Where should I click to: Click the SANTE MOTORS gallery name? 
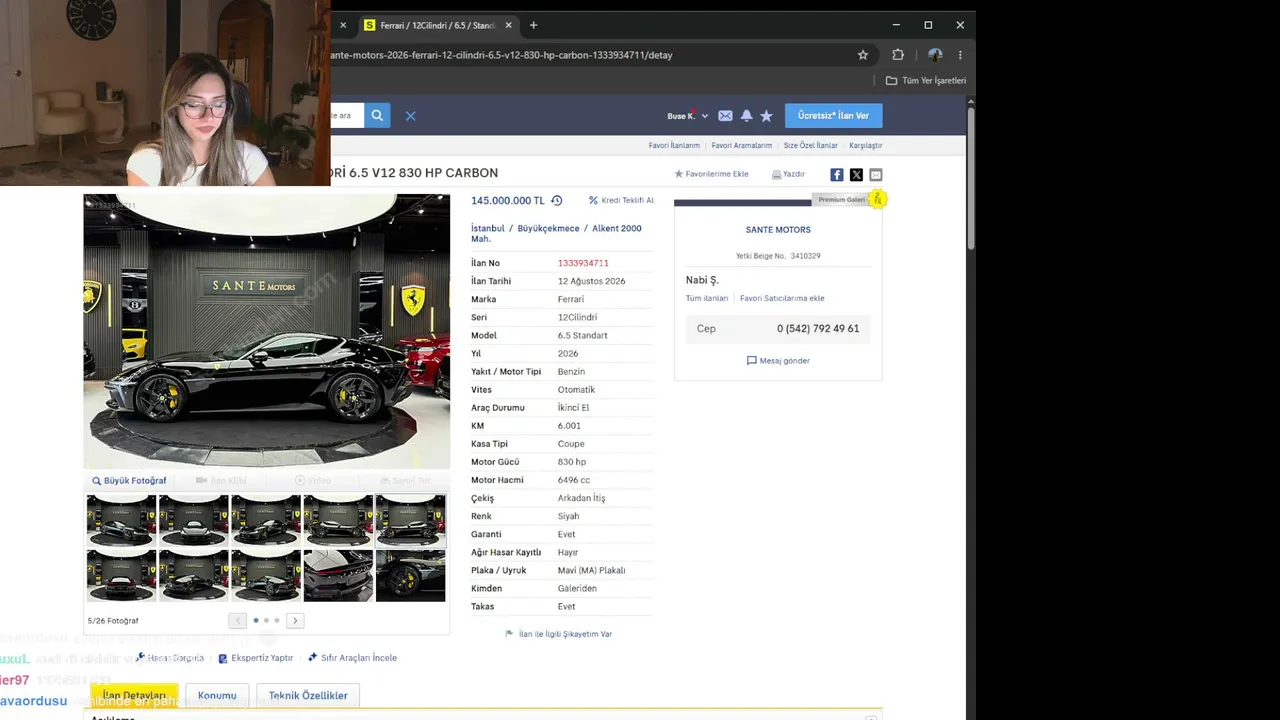click(778, 230)
